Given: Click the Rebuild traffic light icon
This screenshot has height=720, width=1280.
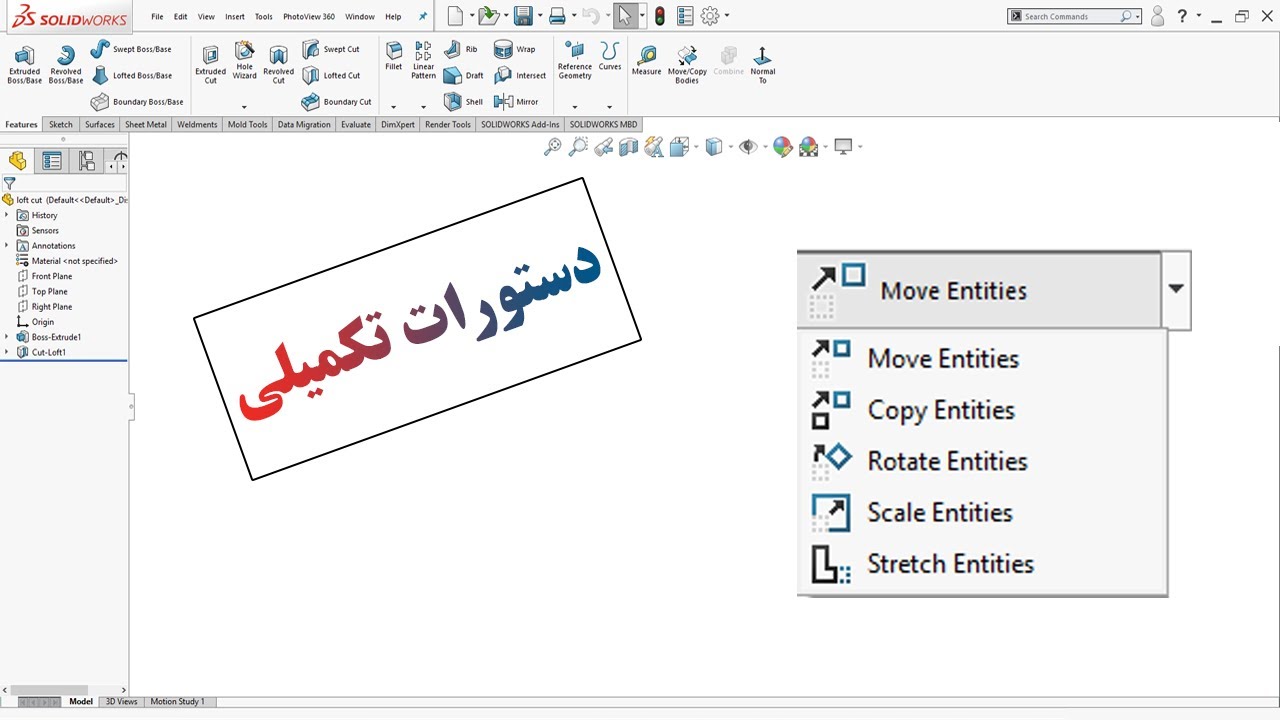Looking at the screenshot, I should point(660,16).
